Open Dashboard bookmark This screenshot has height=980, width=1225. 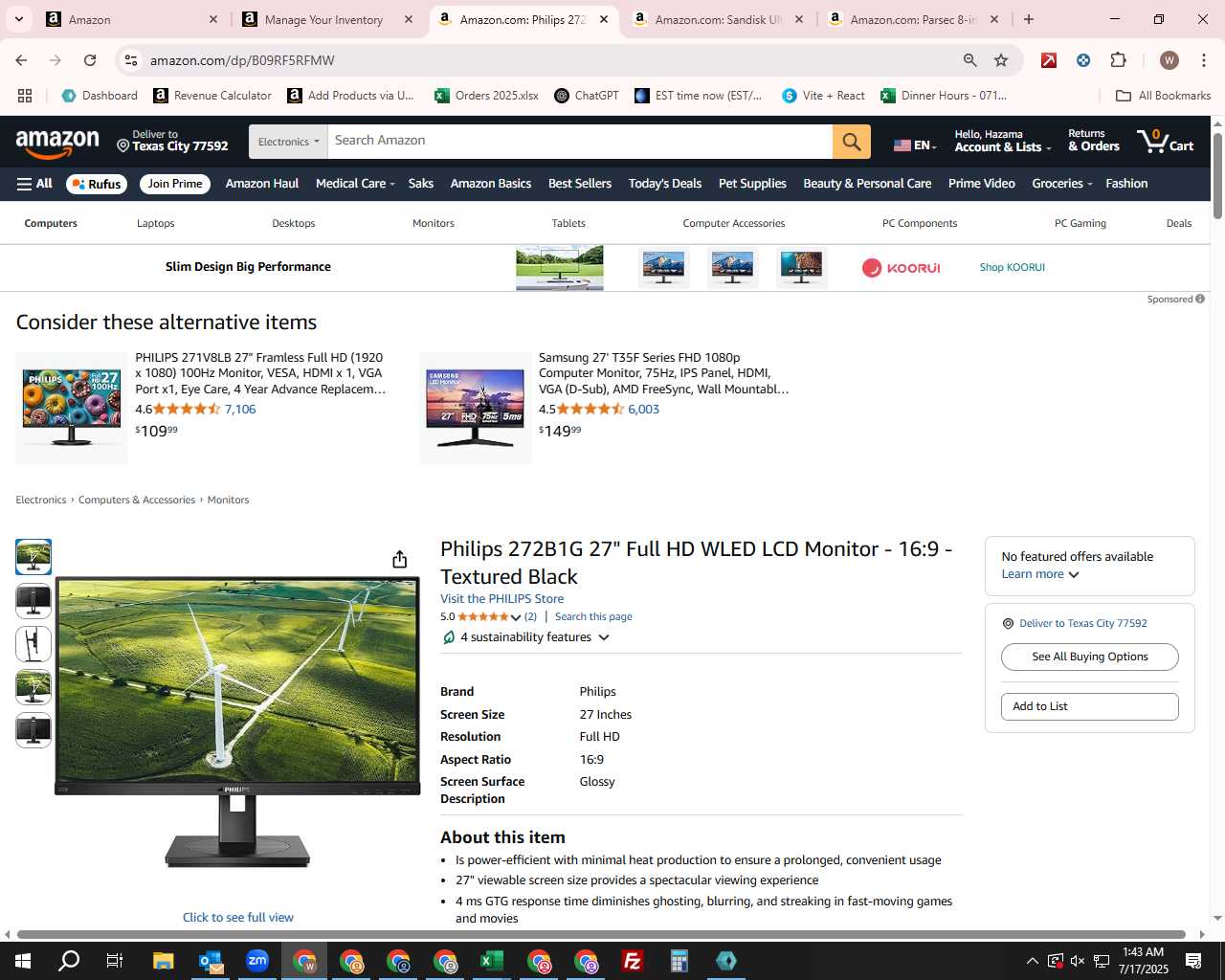(100, 96)
